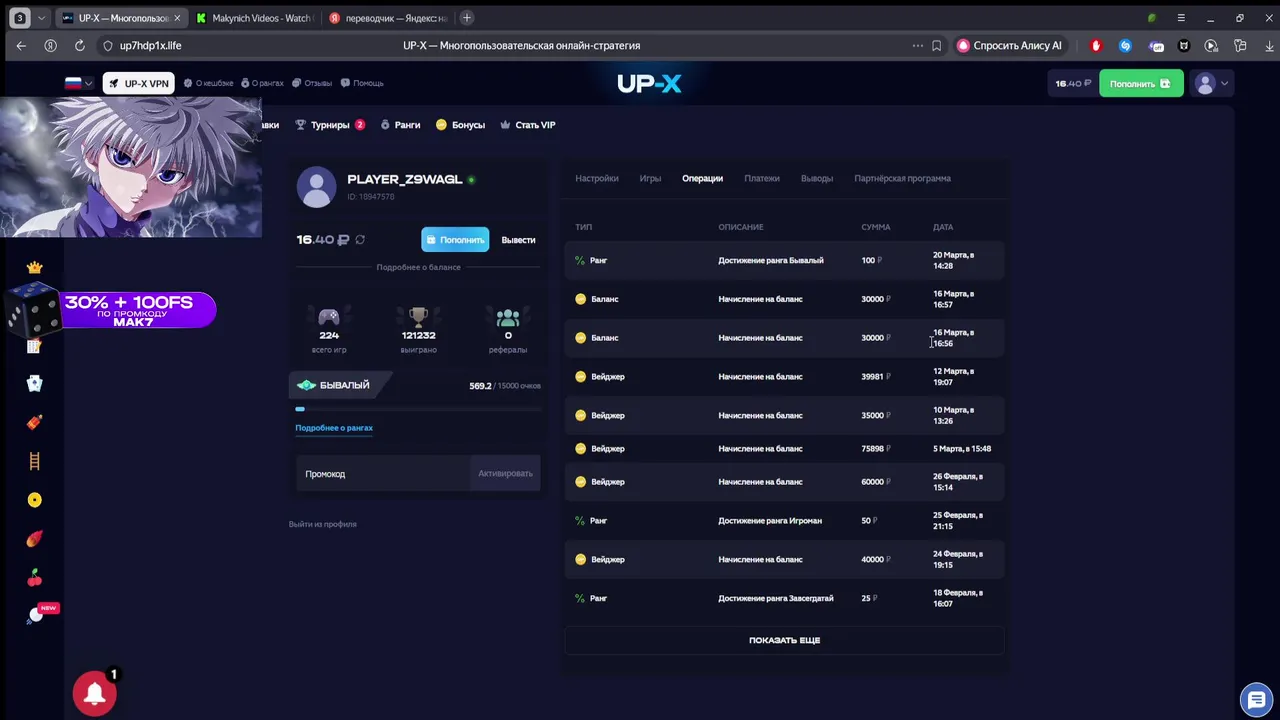Click the browser address bar URL
The image size is (1280, 720).
tap(150, 45)
